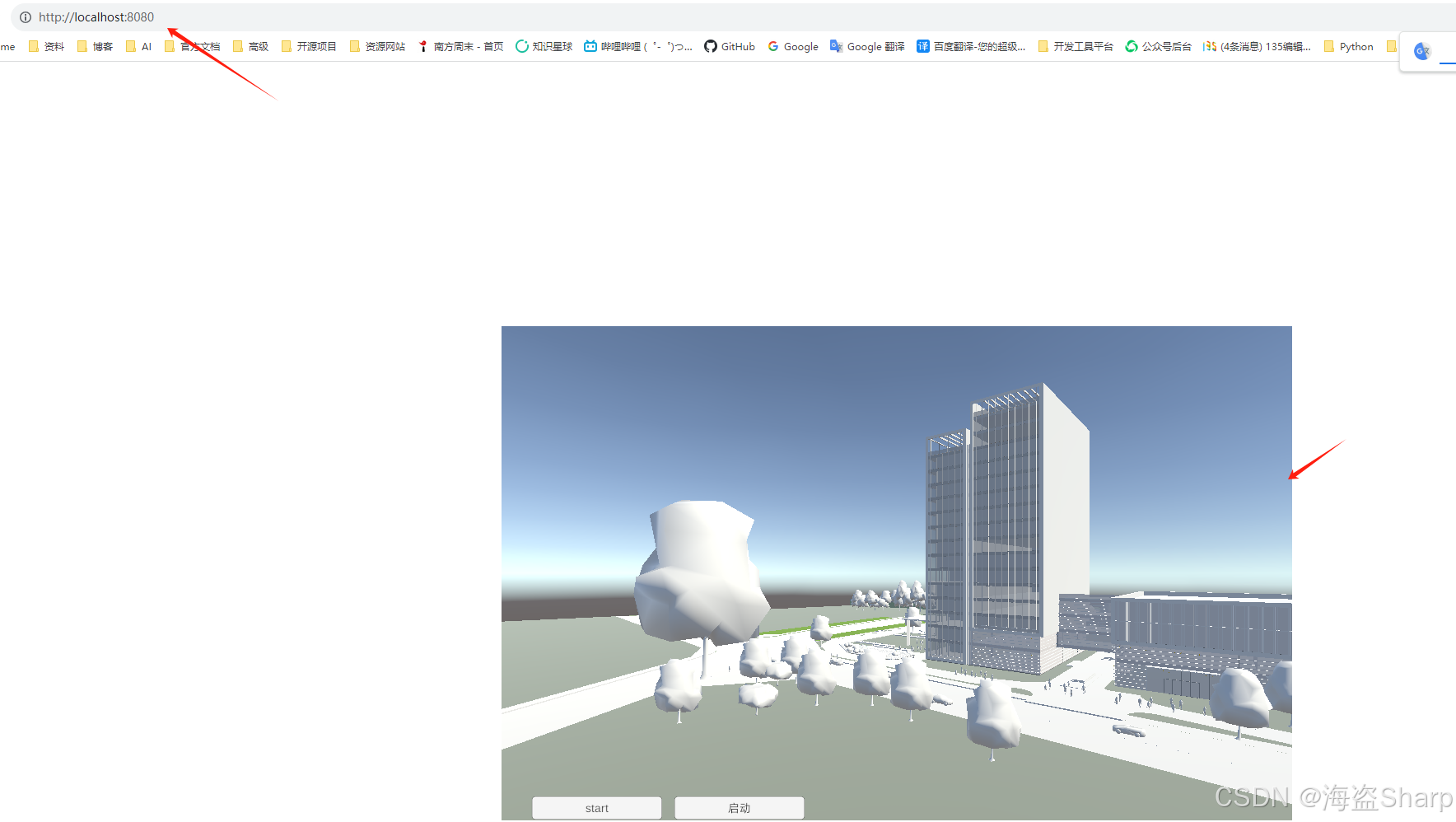Click the site info icon in address bar
This screenshot has width=1456, height=822.
click(x=25, y=17)
